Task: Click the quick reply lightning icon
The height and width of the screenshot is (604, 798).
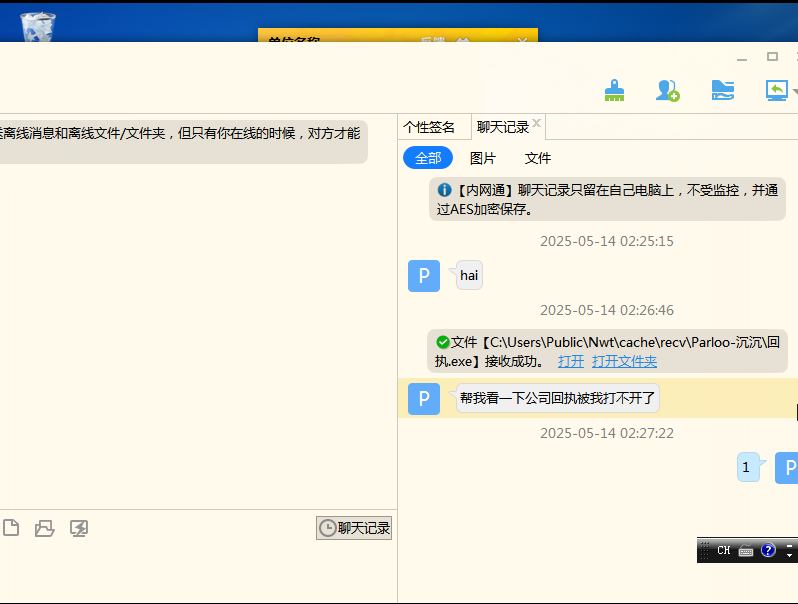Action: click(x=79, y=528)
